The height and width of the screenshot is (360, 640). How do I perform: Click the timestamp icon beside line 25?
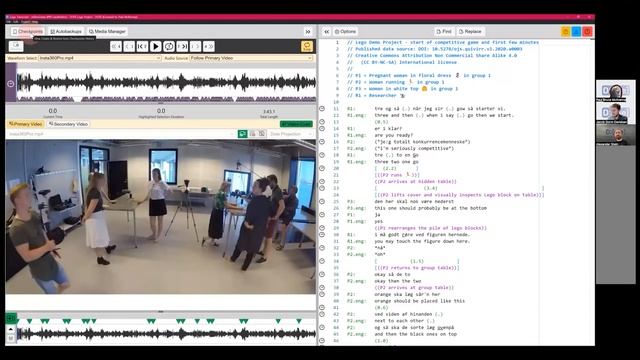[322, 201]
